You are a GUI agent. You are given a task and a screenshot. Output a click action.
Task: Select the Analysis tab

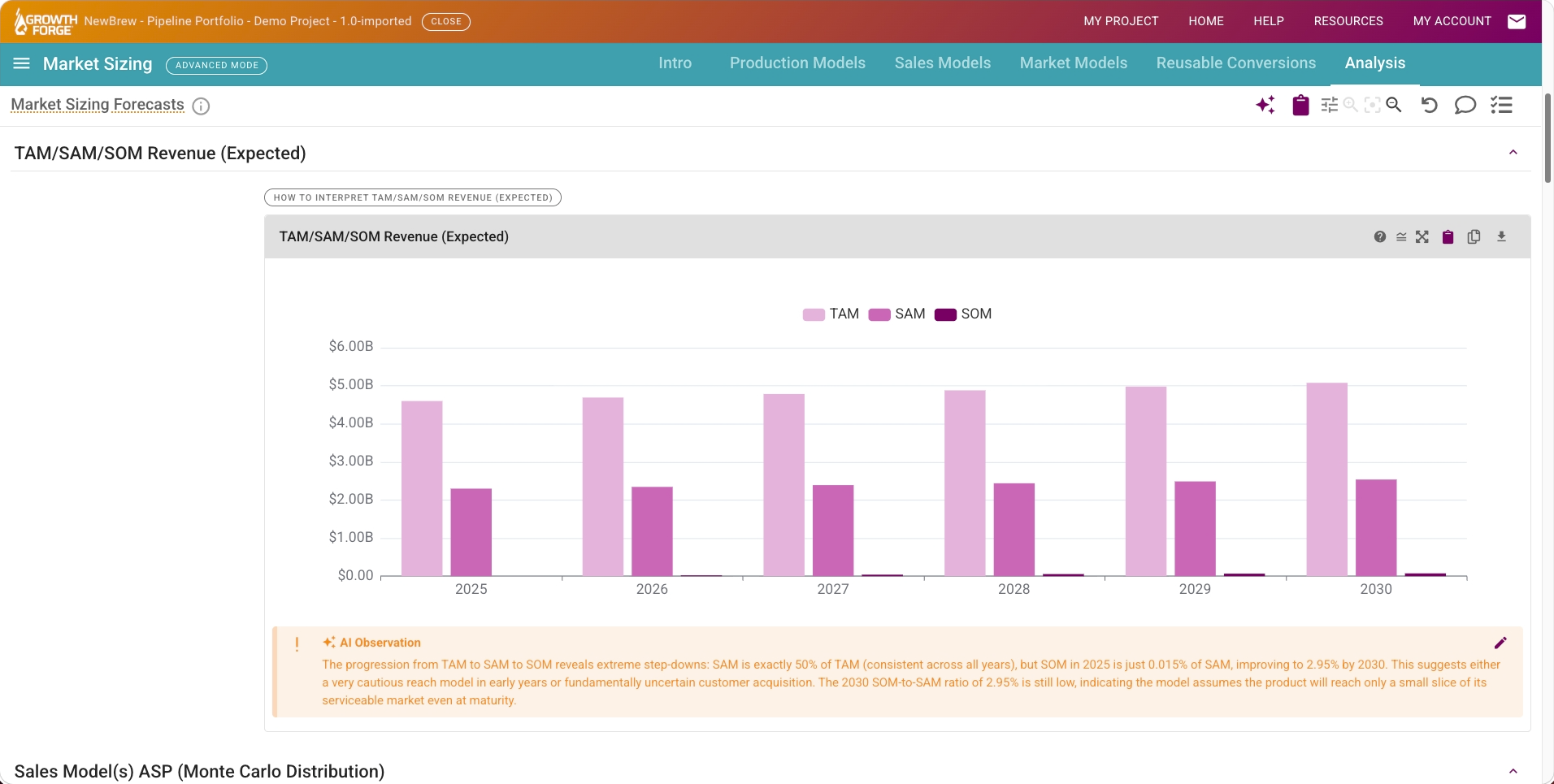[1375, 63]
